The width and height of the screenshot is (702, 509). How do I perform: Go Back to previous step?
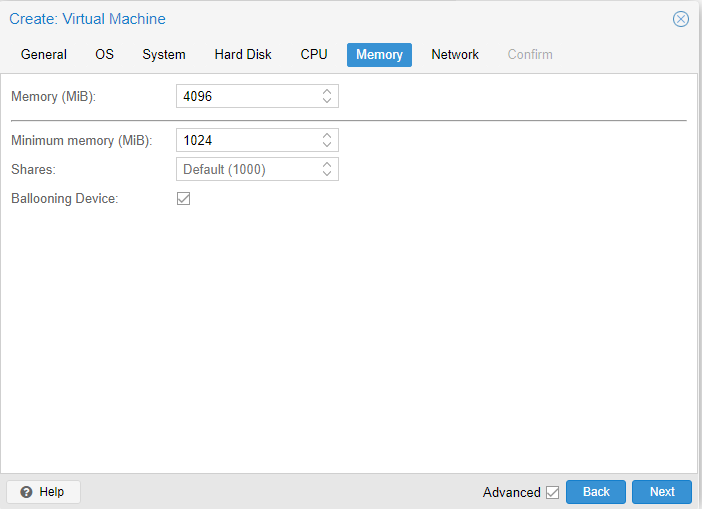(596, 492)
